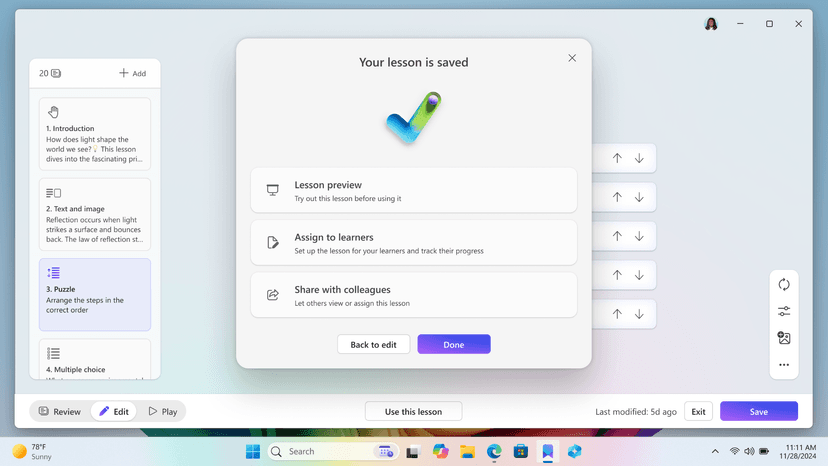Image resolution: width=828 pixels, height=466 pixels.
Task: Select Share with colleagues
Action: coord(413,295)
